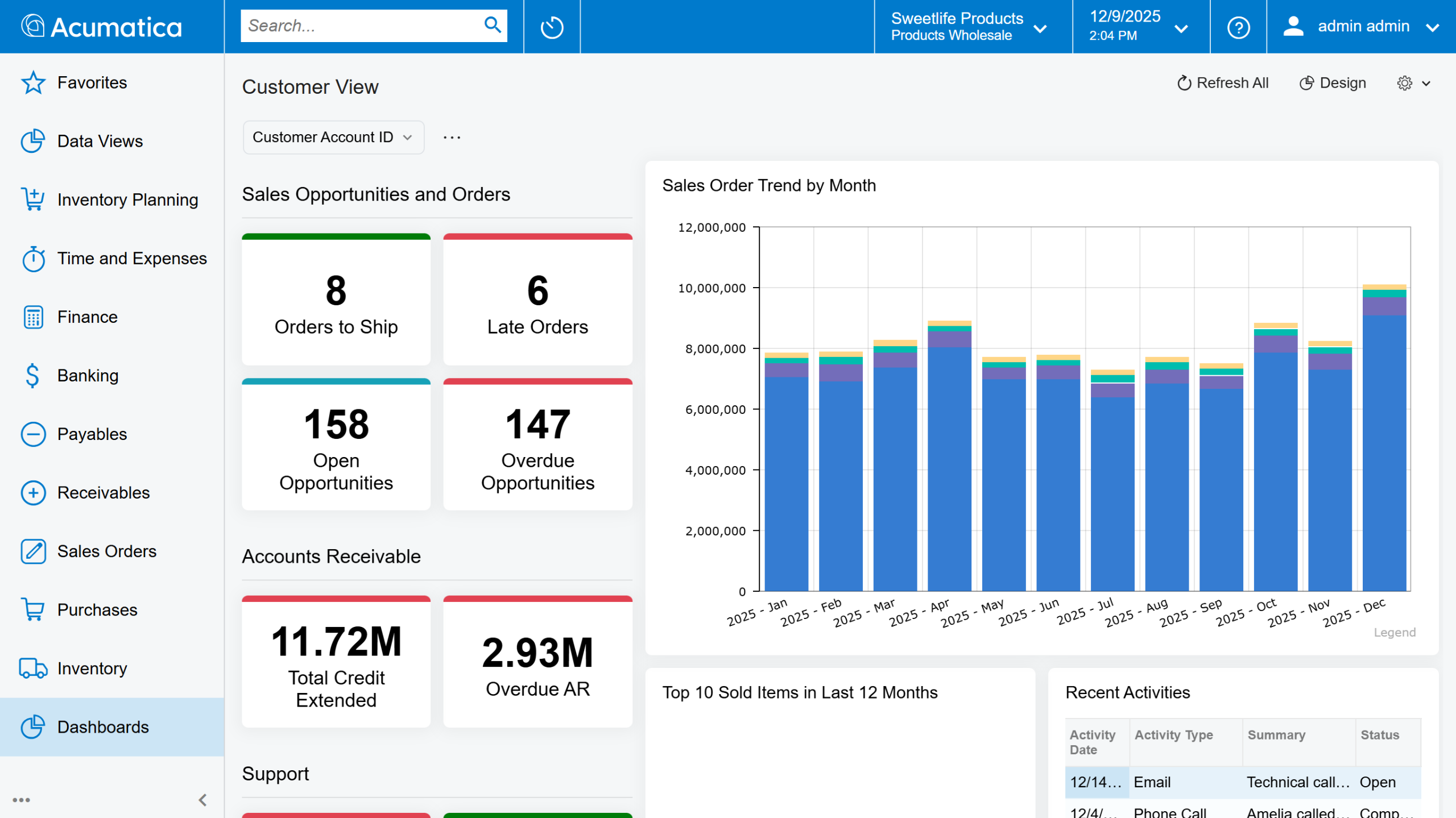
Task: Open Finance calculator icon
Action: 33,317
